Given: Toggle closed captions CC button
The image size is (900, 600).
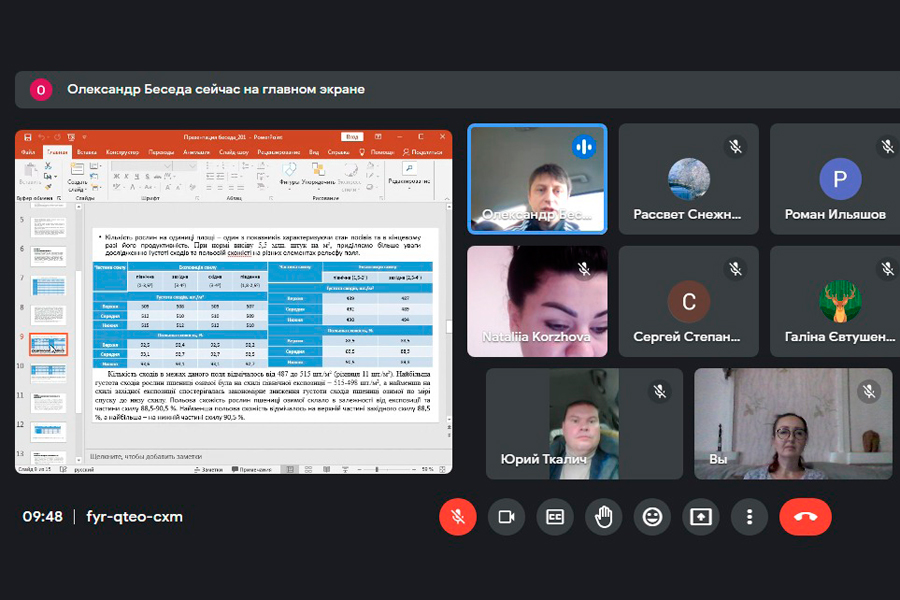Looking at the screenshot, I should pos(555,517).
